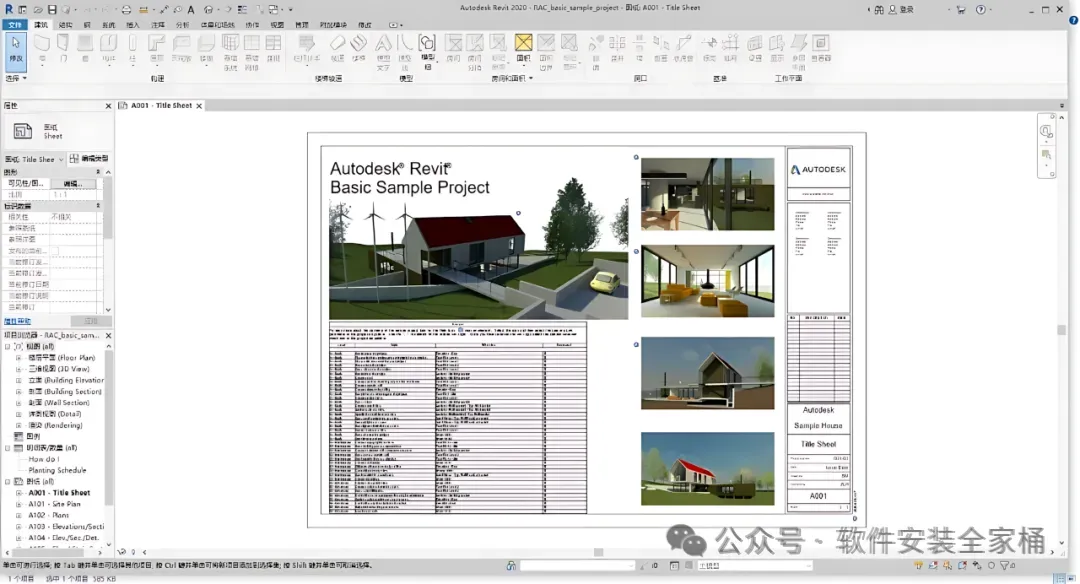Switch to the 注释 ribbon tab
1080x584 pixels.
click(158, 25)
